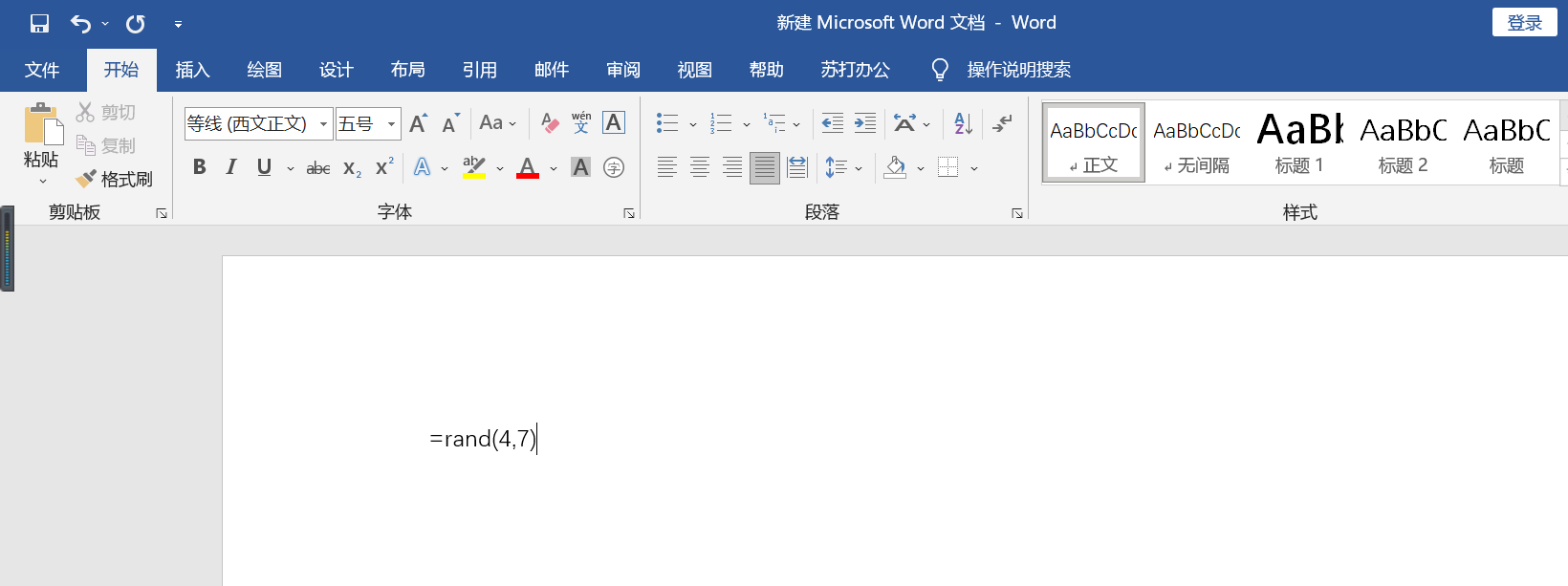Toggle strikethrough formatting
1568x586 pixels.
point(318,168)
